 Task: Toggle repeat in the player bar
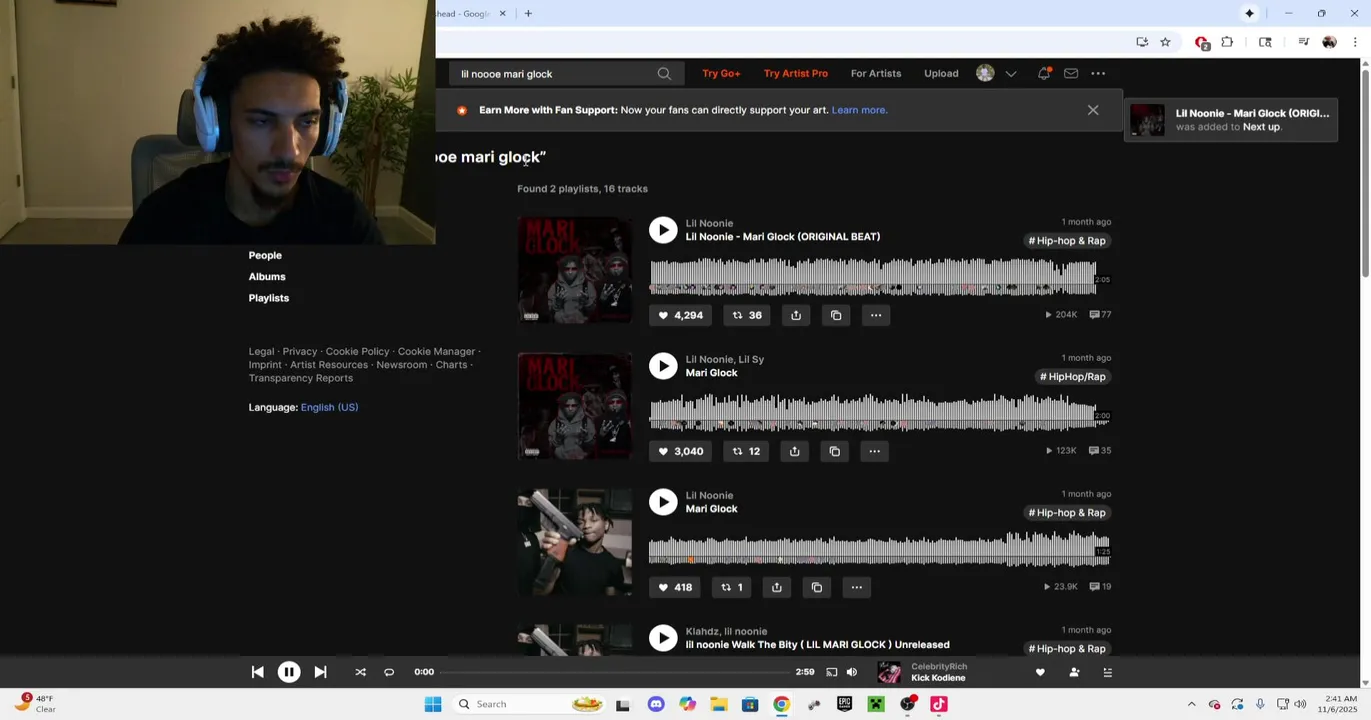(389, 672)
